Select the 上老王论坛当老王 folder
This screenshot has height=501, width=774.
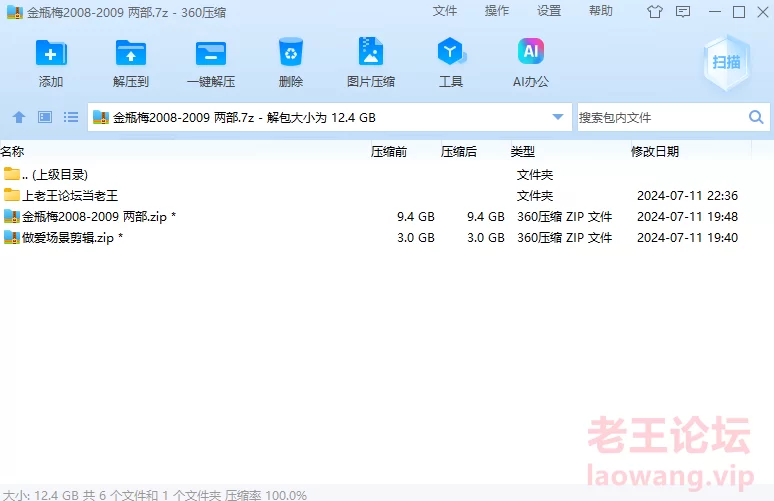click(387, 195)
